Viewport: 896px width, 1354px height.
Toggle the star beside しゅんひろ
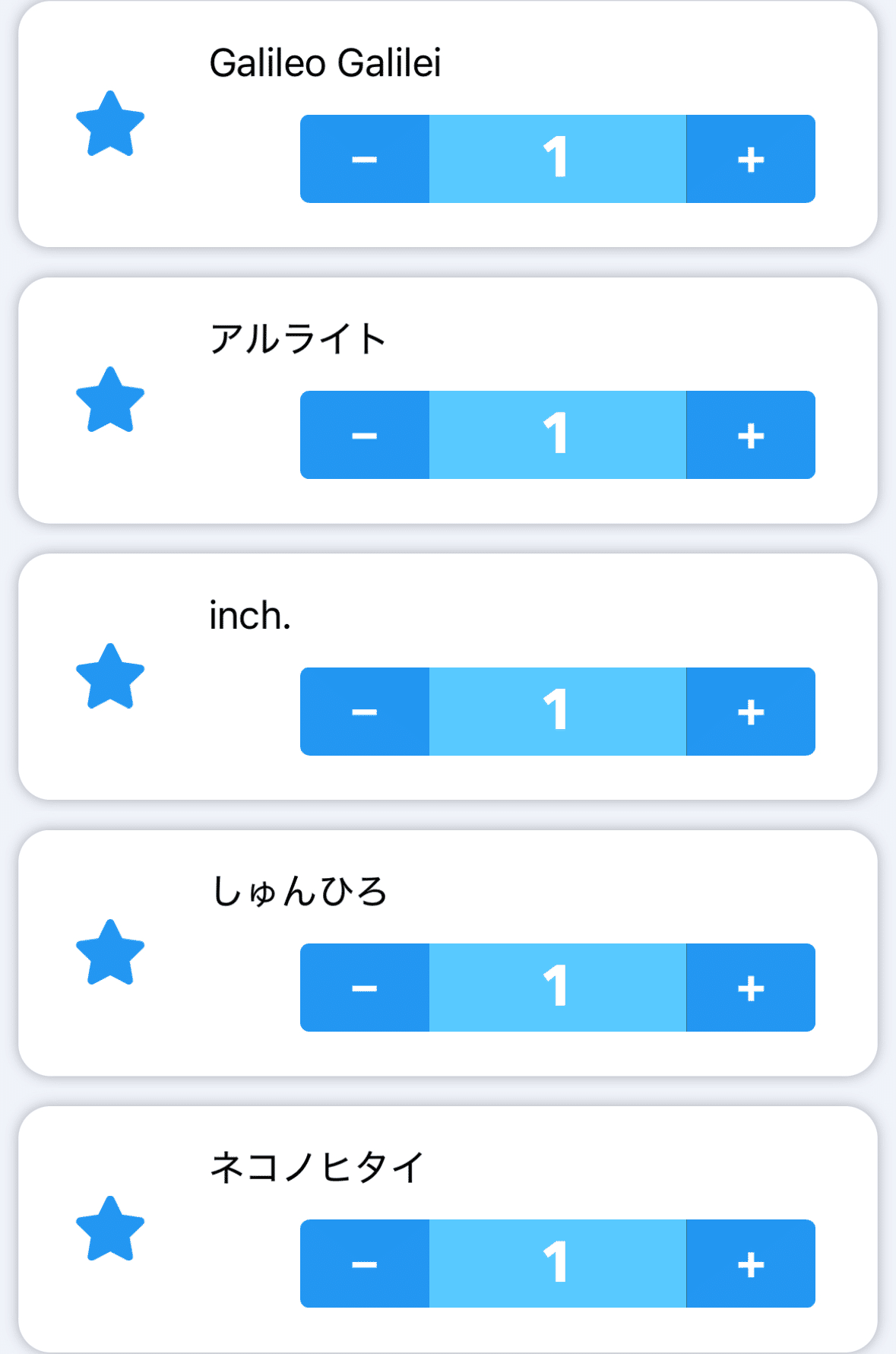pyautogui.click(x=110, y=953)
